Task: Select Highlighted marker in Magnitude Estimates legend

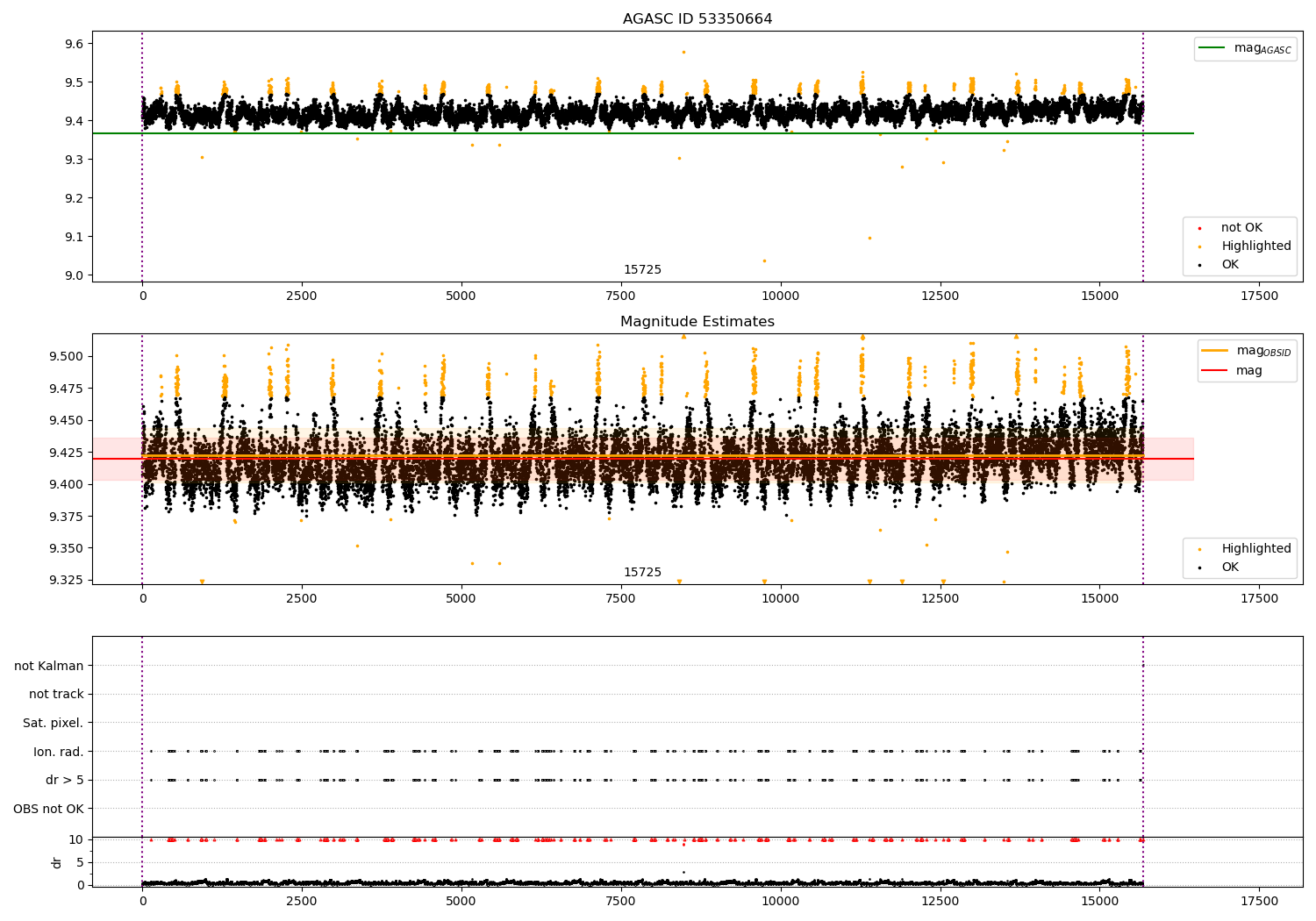Action: coord(1199,549)
